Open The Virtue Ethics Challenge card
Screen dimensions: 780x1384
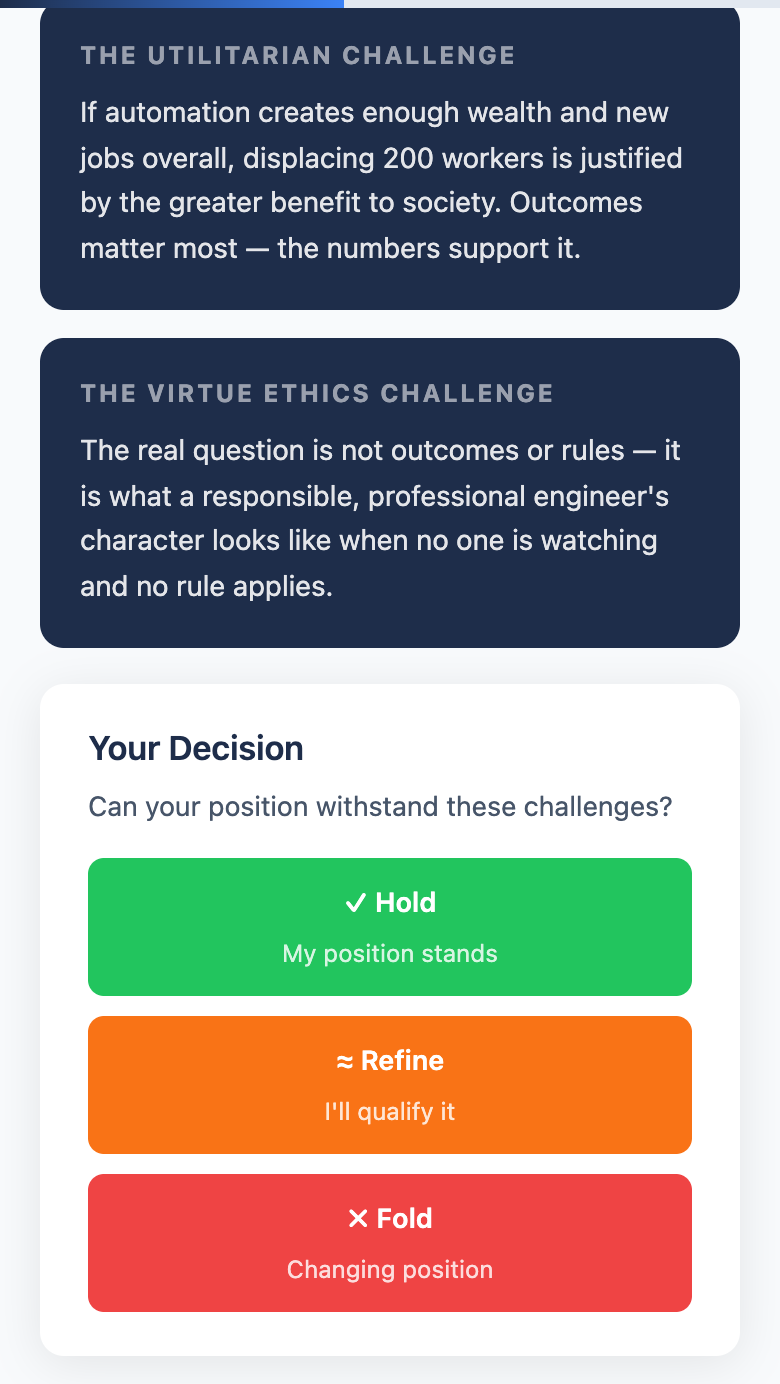389,490
